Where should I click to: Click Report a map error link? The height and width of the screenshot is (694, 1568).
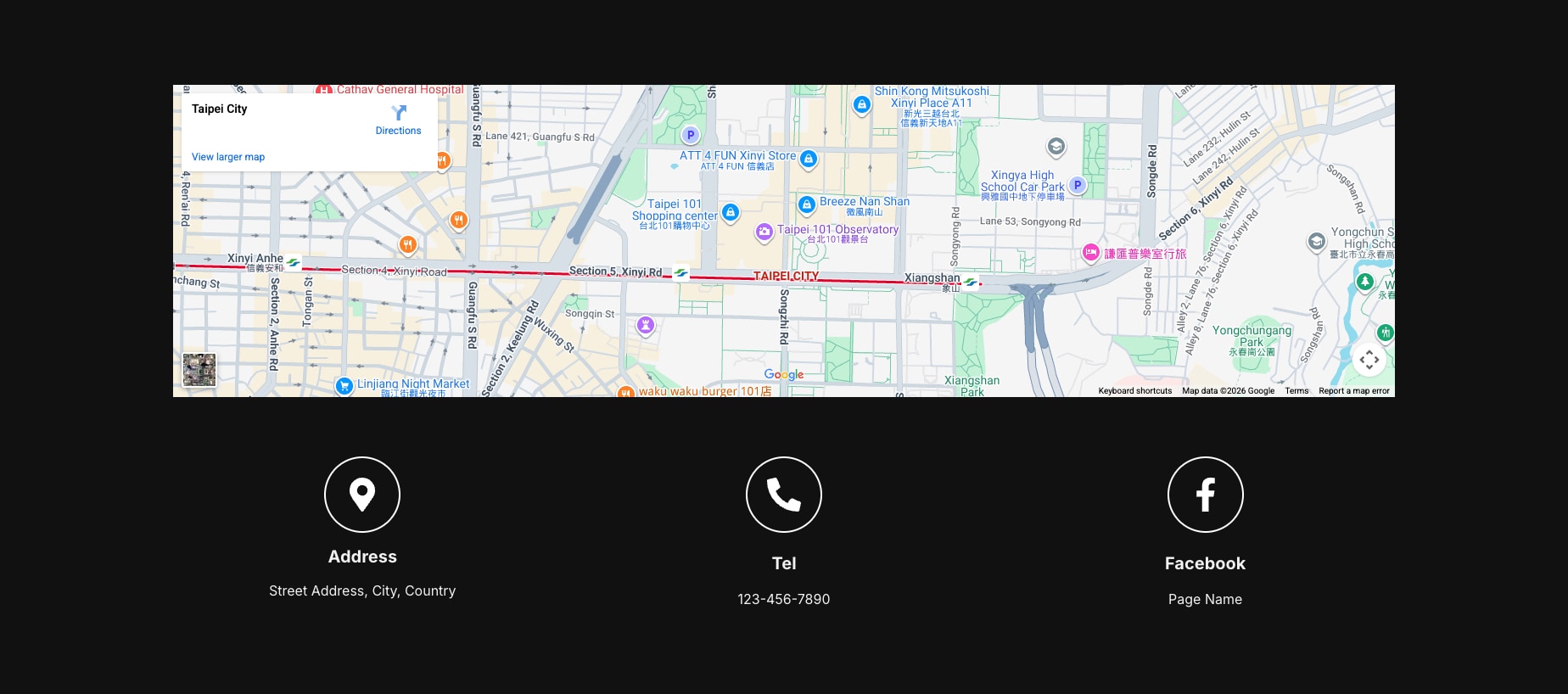coord(1353,391)
